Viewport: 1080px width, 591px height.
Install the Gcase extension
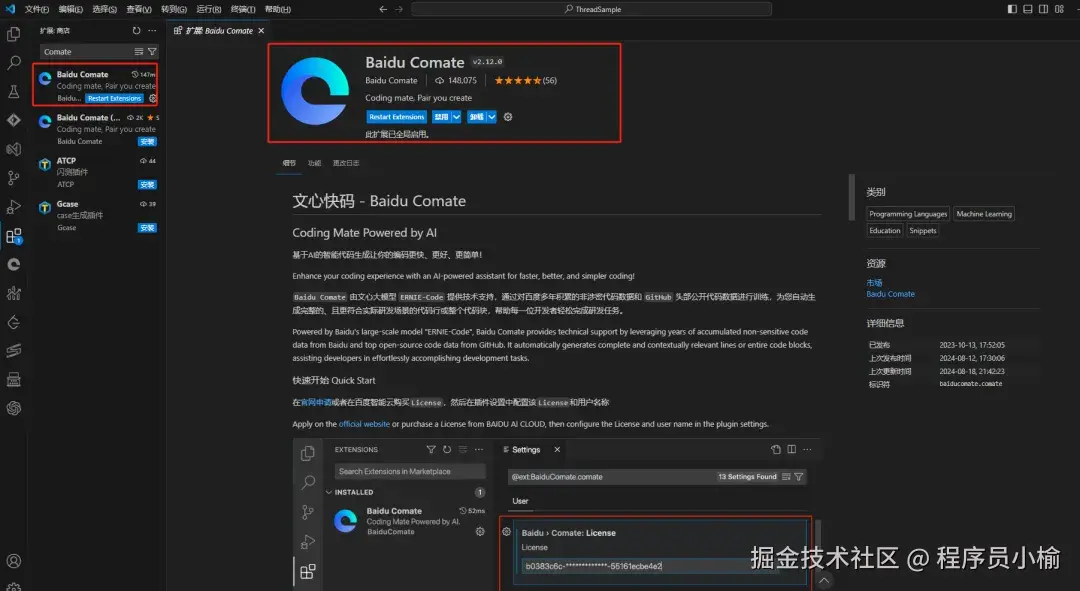click(x=147, y=228)
